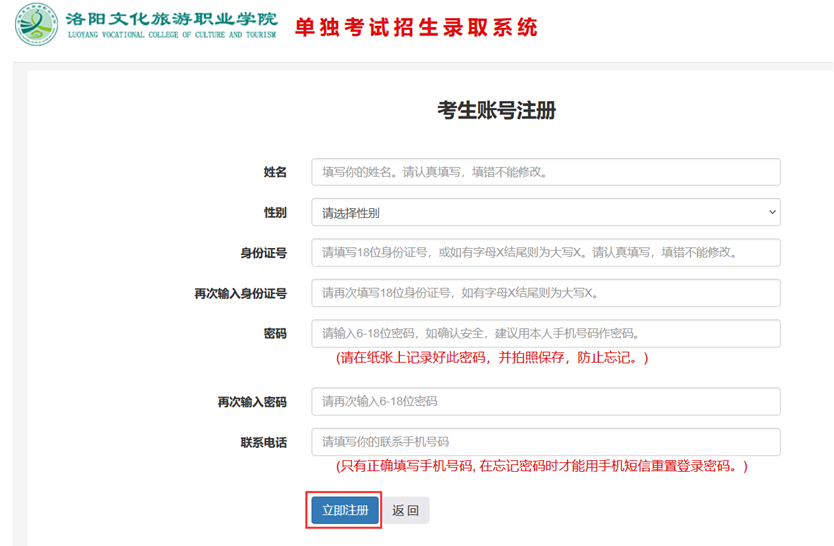834x546 pixels.
Task: Click the 返回 back button
Action: [405, 510]
